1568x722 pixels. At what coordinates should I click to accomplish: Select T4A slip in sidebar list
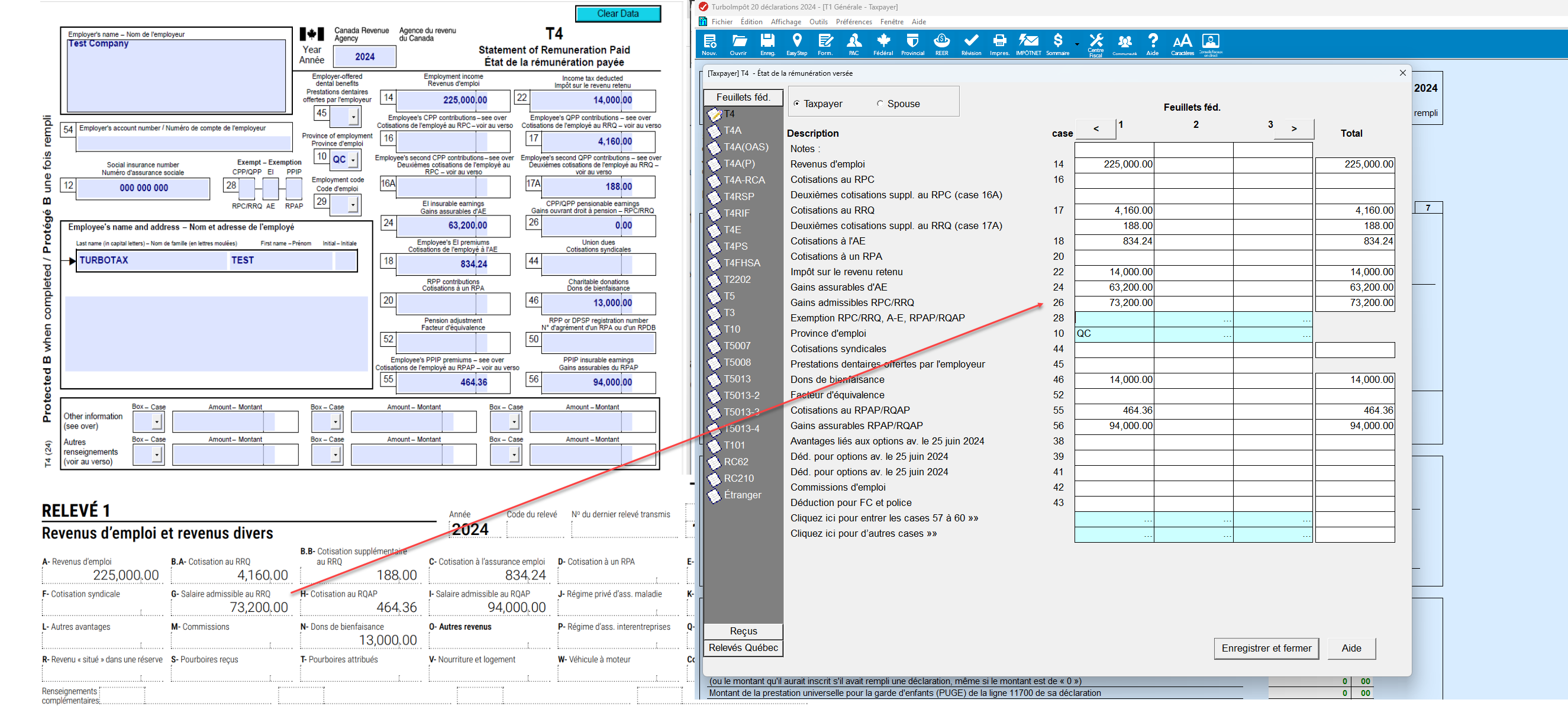(733, 130)
